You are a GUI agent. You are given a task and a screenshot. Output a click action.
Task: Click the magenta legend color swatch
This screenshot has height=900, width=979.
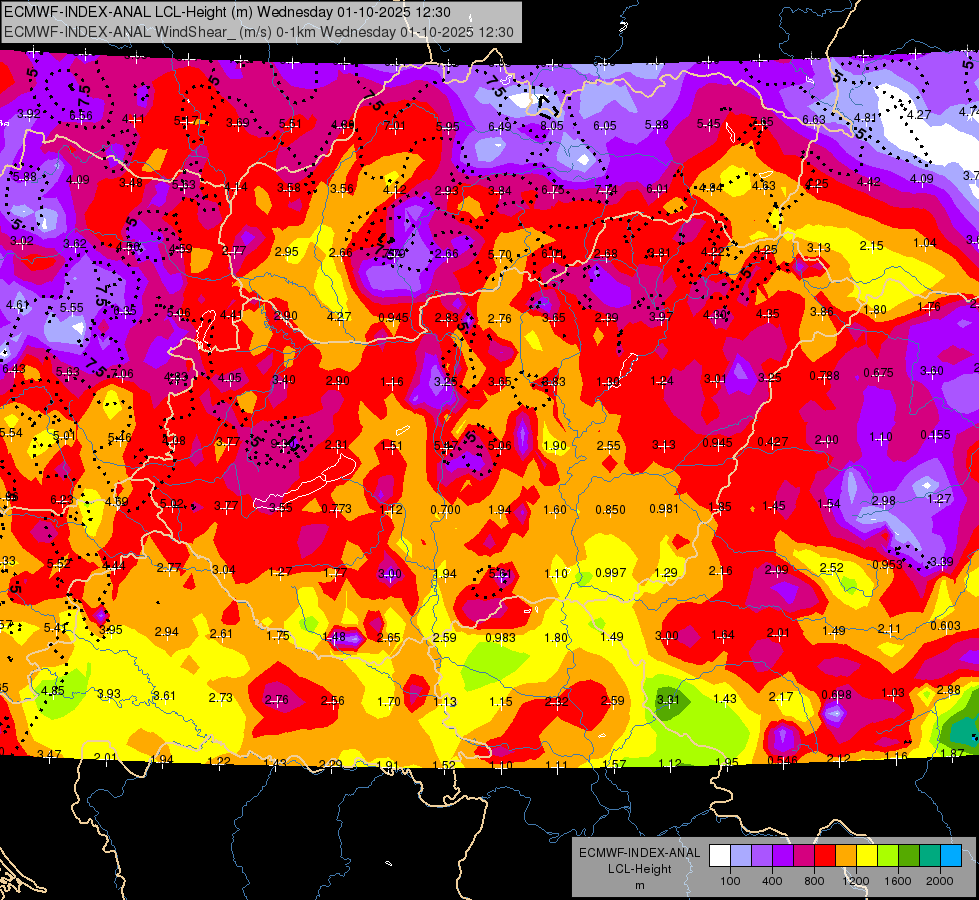coord(804,856)
